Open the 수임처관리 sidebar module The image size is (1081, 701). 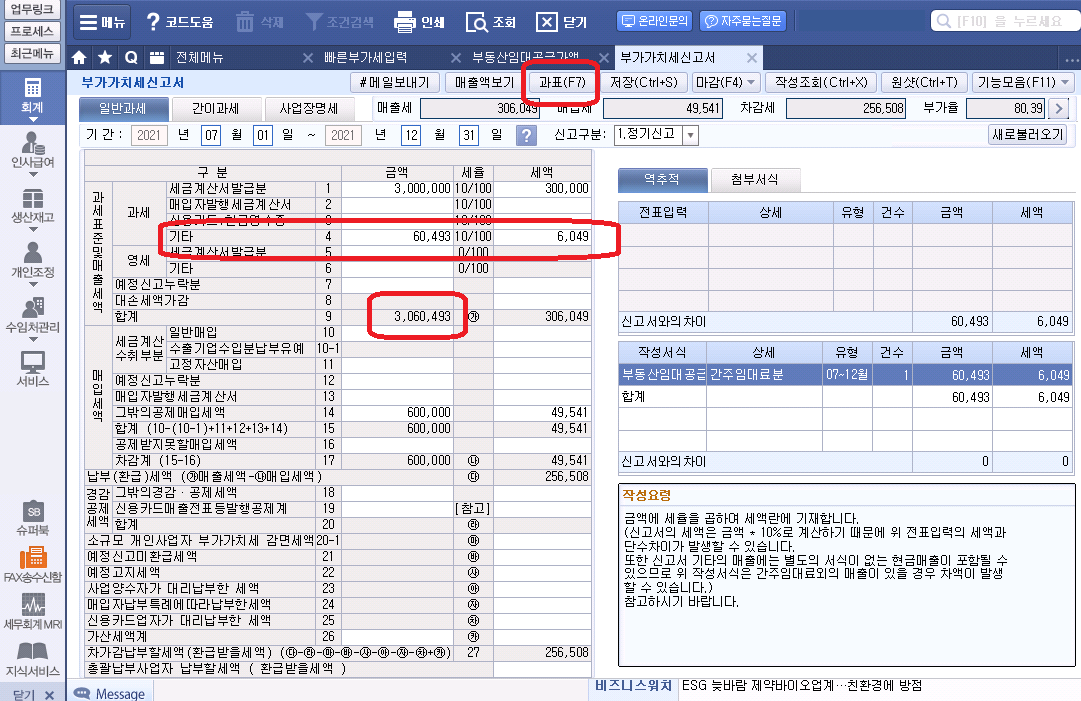pos(32,315)
